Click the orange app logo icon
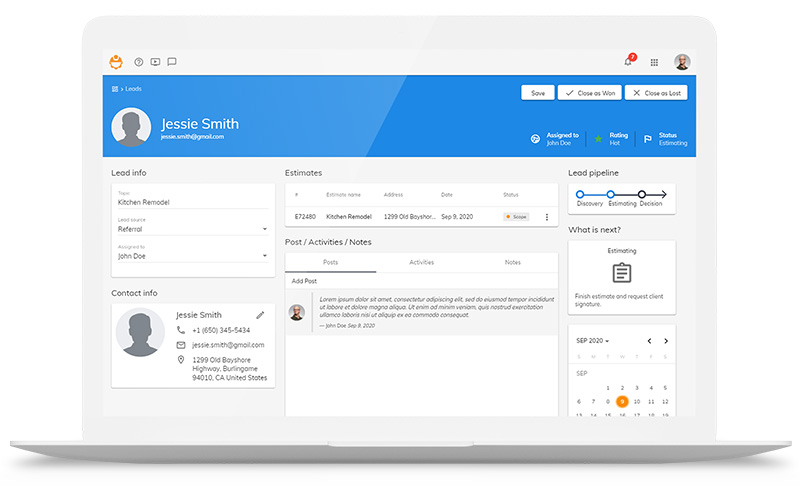Viewport: 800px width, 500px height. click(x=116, y=62)
